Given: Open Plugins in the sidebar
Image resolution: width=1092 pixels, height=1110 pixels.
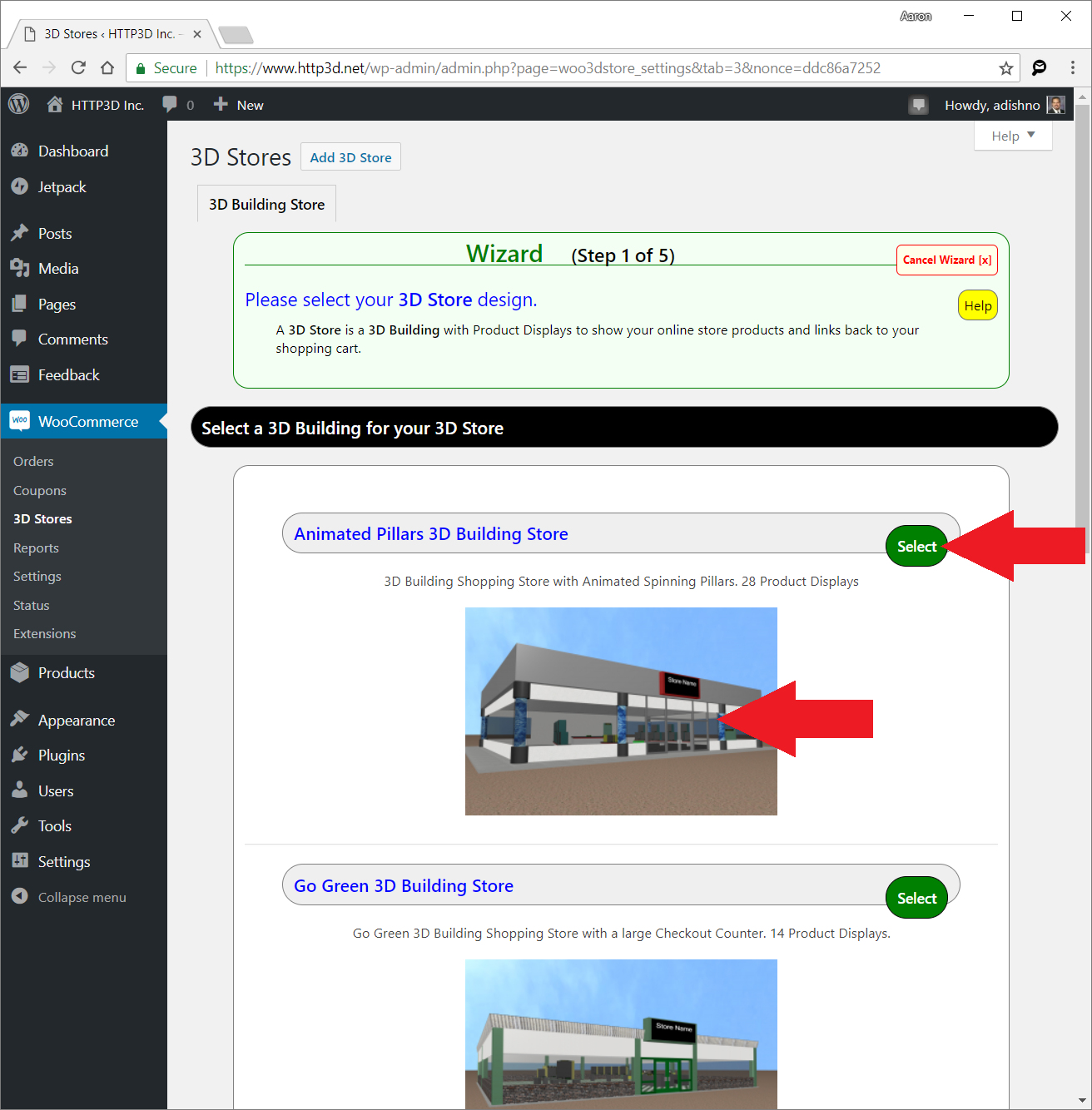Looking at the screenshot, I should [62, 756].
